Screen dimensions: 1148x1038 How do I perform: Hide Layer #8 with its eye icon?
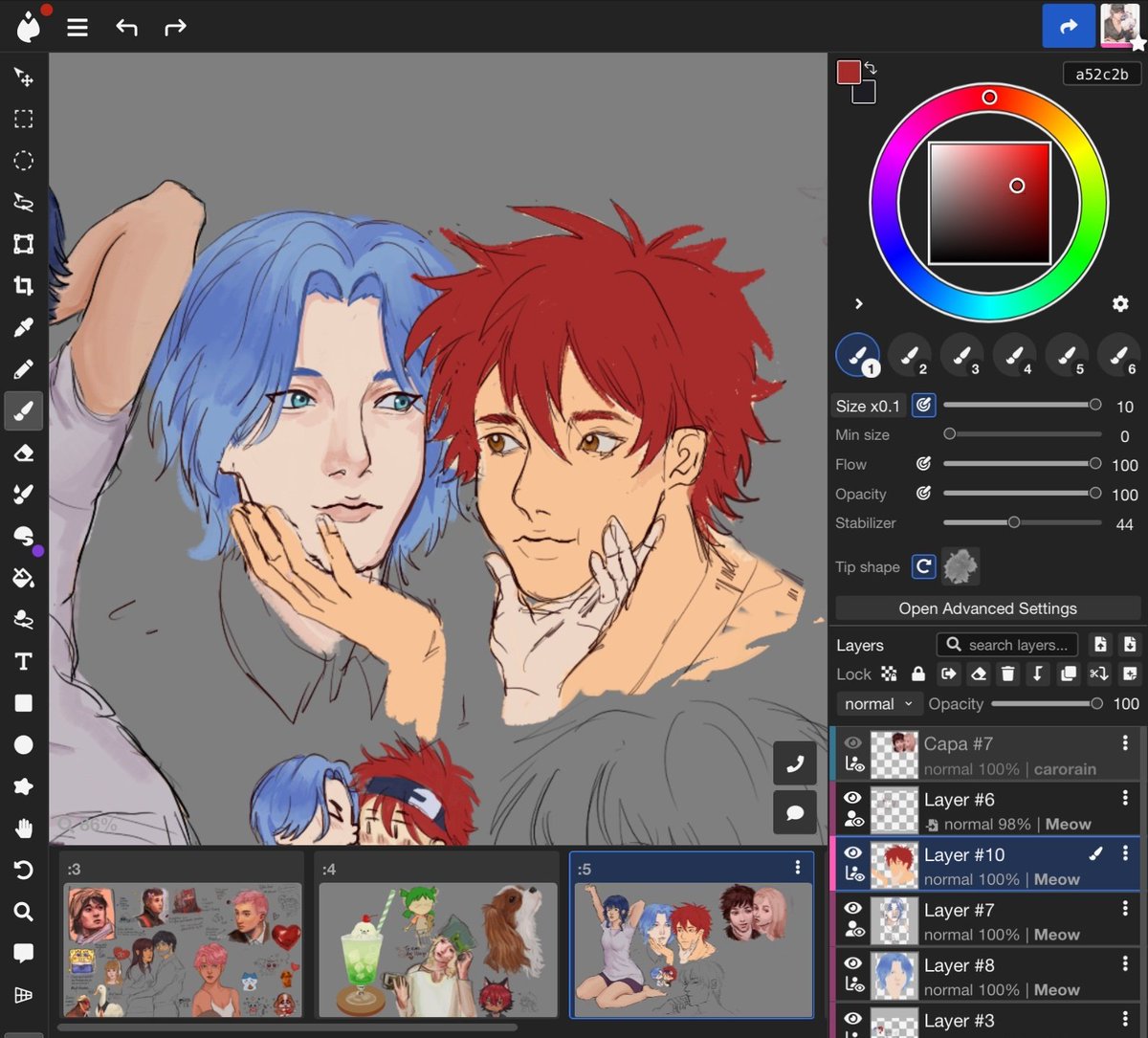click(x=852, y=964)
